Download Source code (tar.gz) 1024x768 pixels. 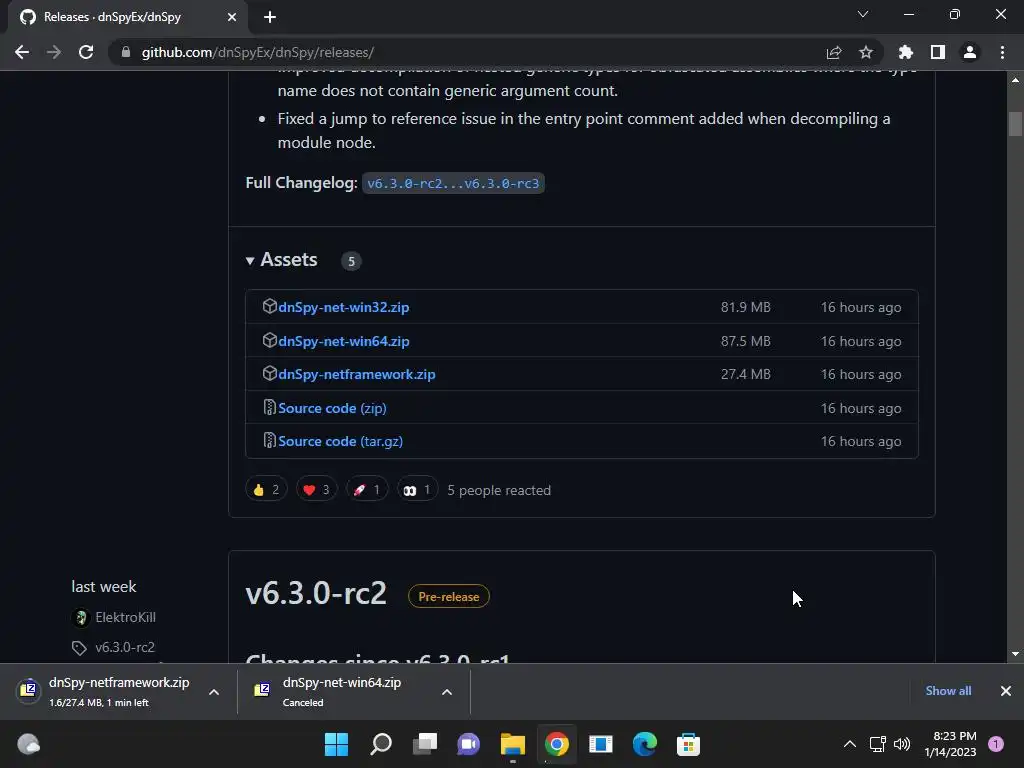340,441
